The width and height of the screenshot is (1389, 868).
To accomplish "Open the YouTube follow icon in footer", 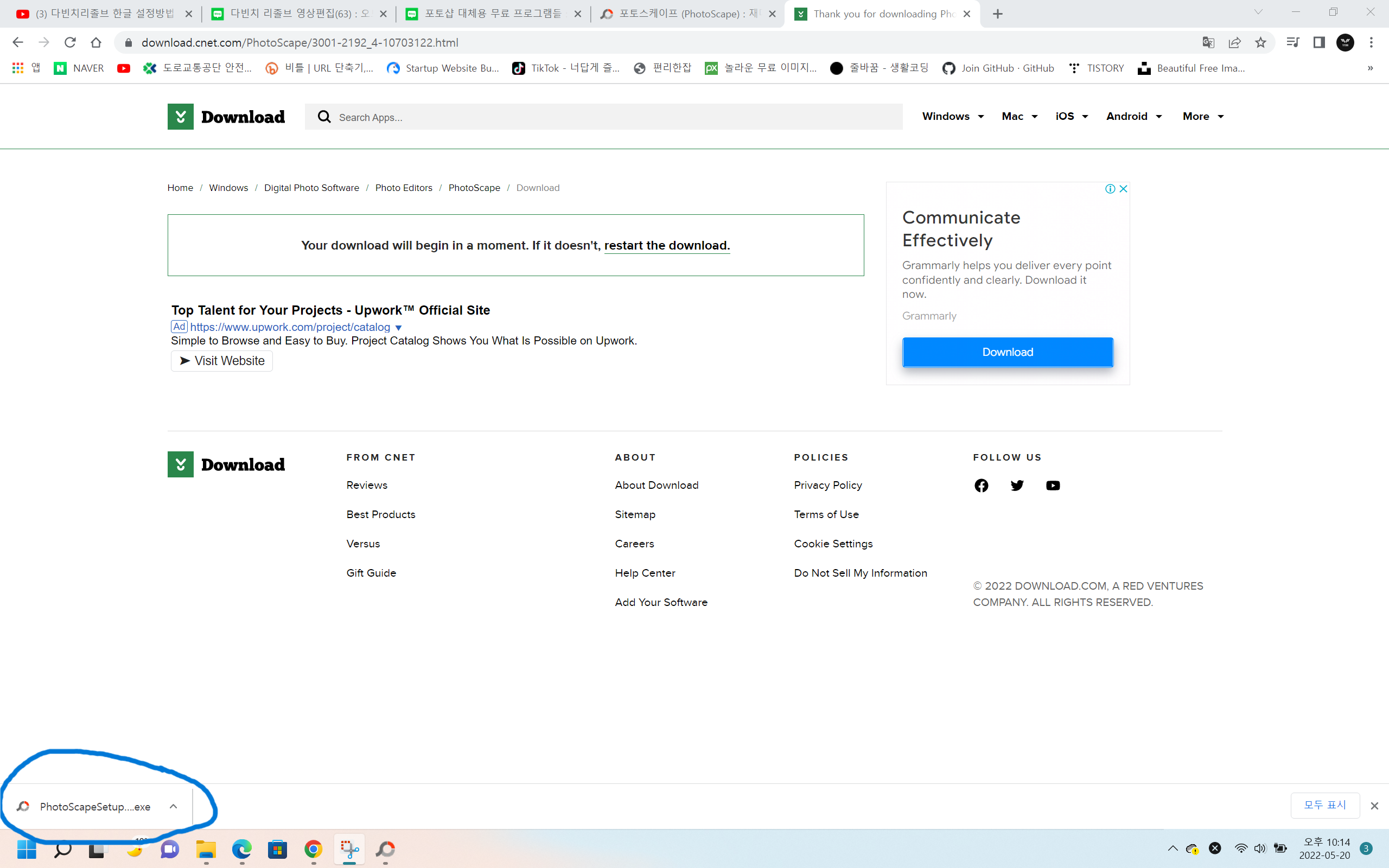I will tap(1053, 486).
